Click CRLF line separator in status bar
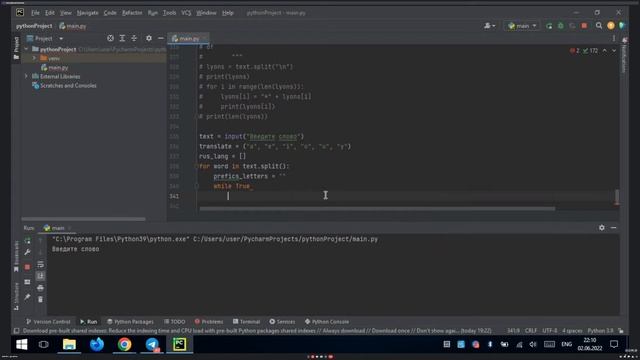640x360 pixels. coord(531,331)
